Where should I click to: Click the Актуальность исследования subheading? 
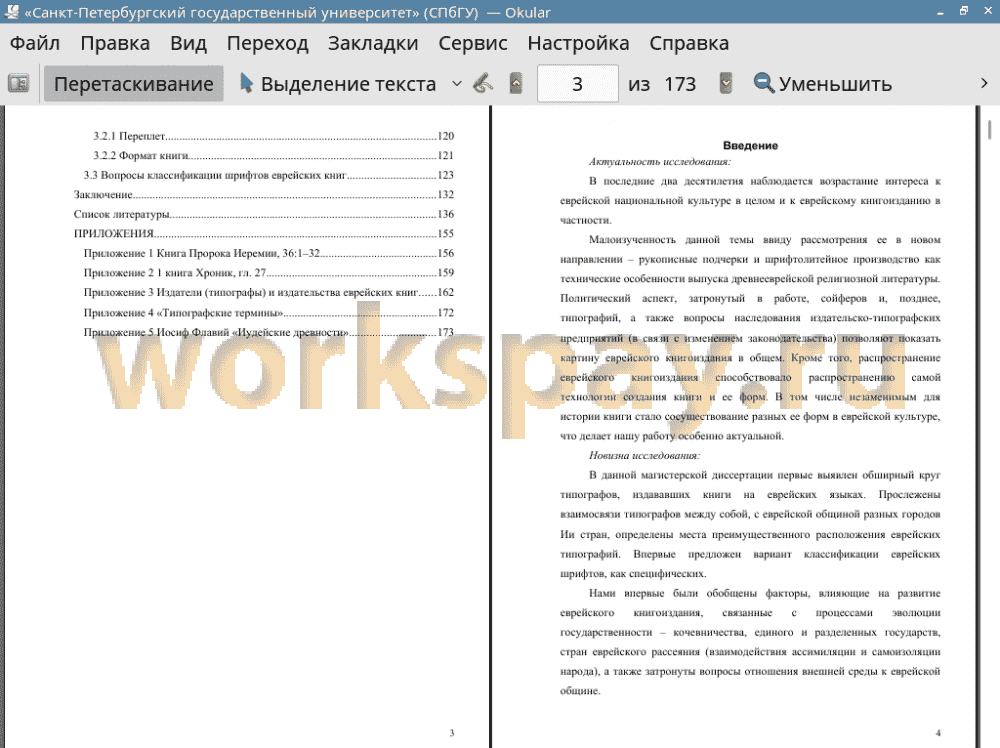[x=659, y=161]
